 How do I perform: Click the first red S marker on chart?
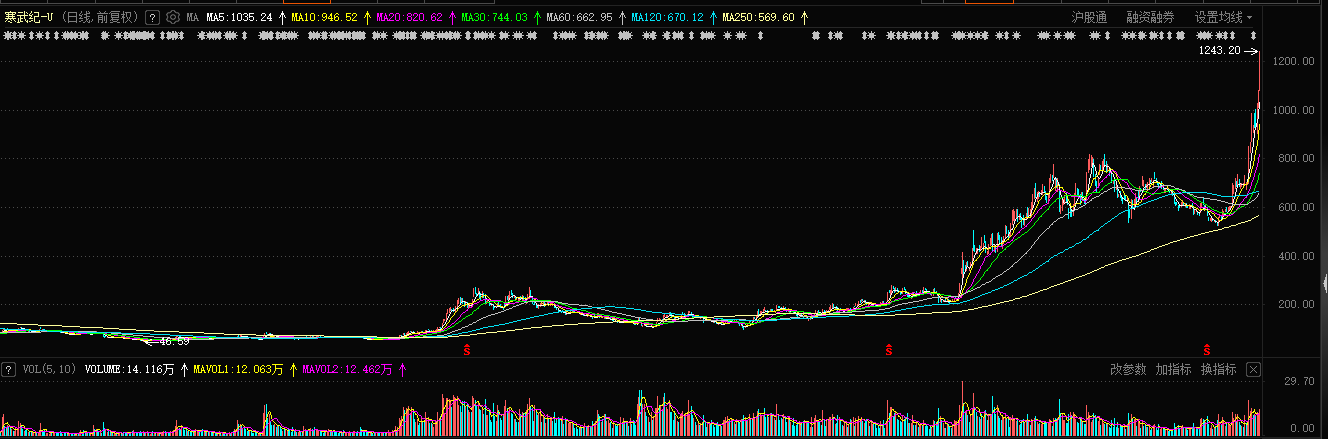point(466,350)
